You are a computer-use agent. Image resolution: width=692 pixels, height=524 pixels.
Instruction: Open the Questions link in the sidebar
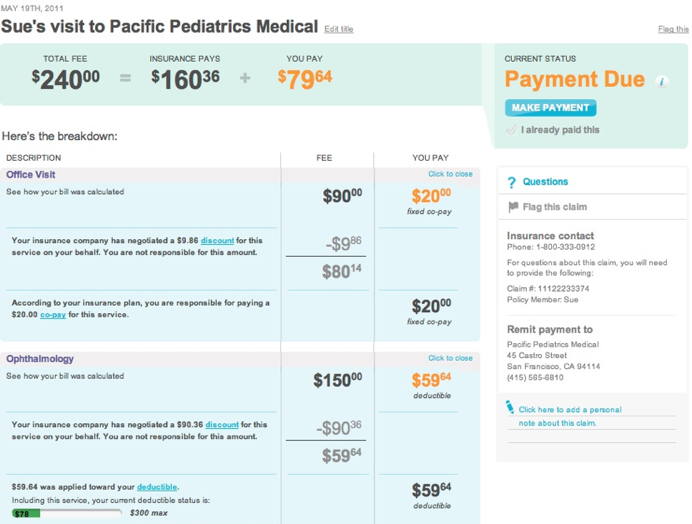click(545, 182)
